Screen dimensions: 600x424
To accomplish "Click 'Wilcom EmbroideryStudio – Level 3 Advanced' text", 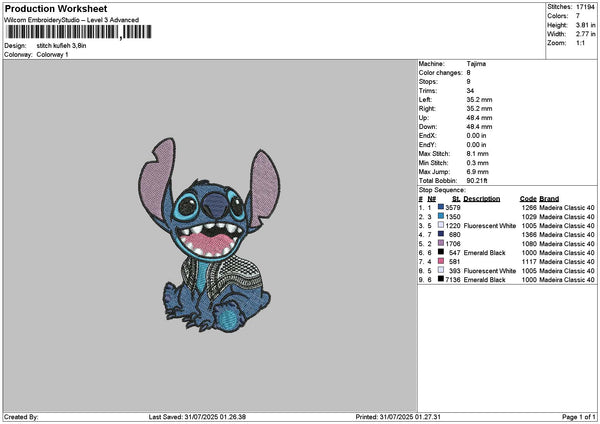I will click(x=72, y=20).
